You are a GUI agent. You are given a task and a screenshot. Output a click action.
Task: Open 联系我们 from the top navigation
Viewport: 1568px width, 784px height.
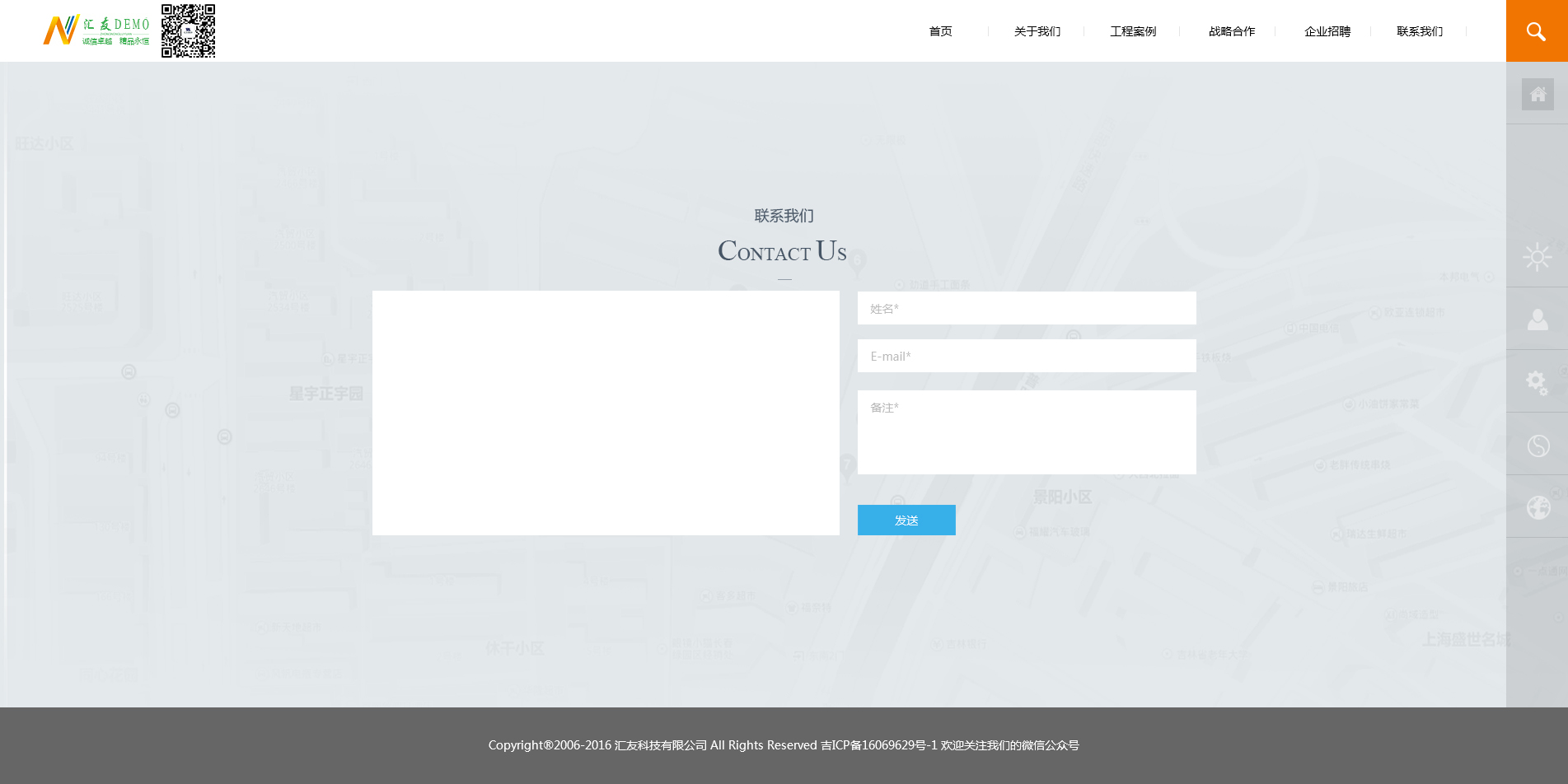click(x=1419, y=31)
